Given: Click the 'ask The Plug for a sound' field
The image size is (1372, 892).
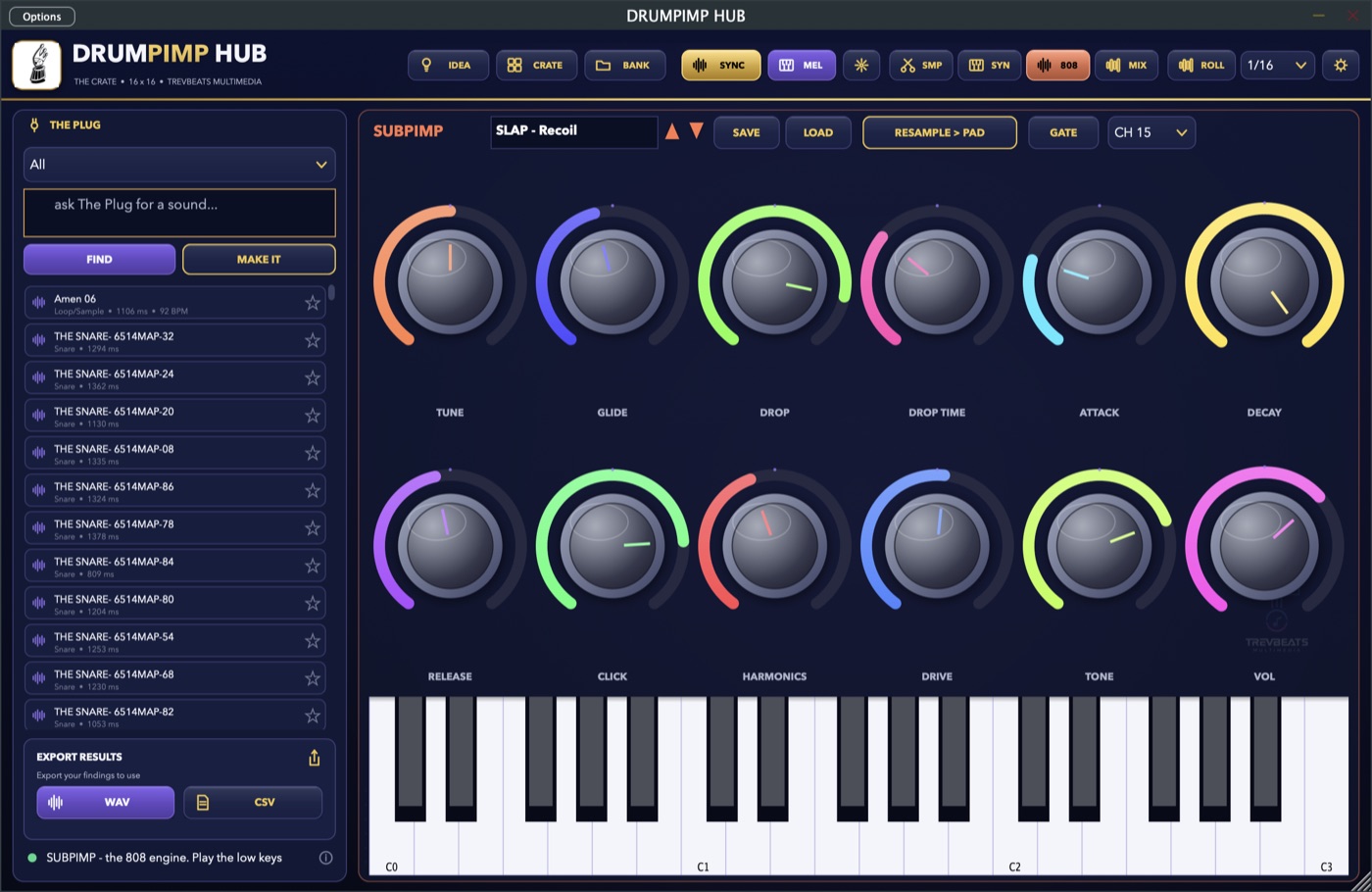Looking at the screenshot, I should click(x=179, y=213).
